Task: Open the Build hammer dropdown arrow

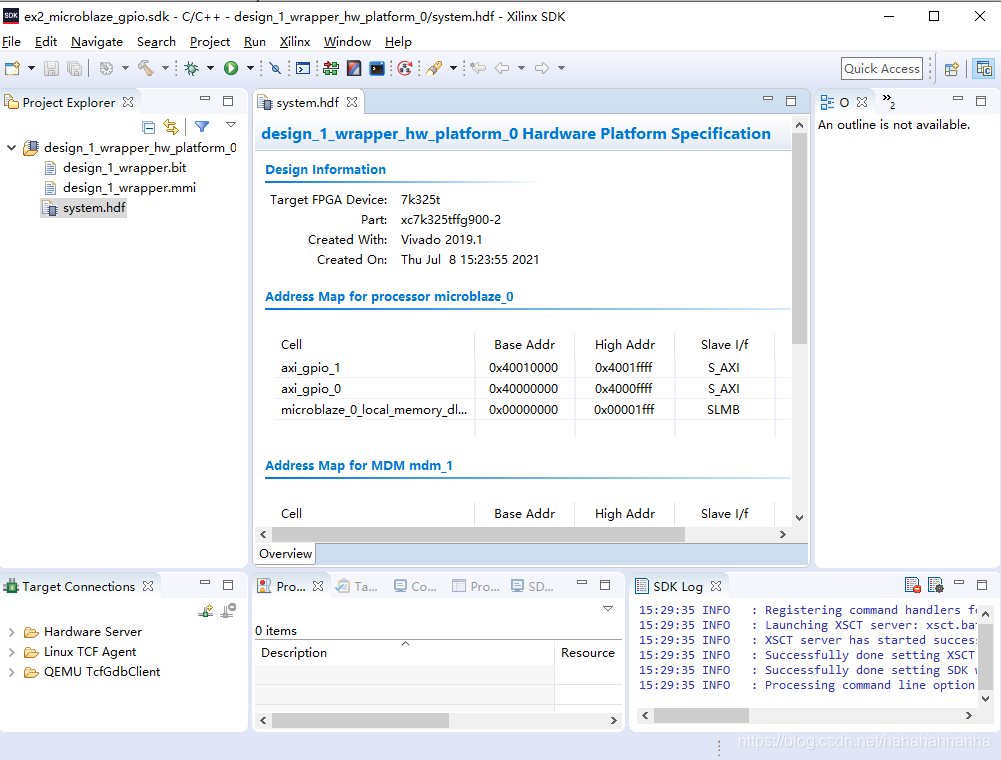Action: click(x=165, y=68)
